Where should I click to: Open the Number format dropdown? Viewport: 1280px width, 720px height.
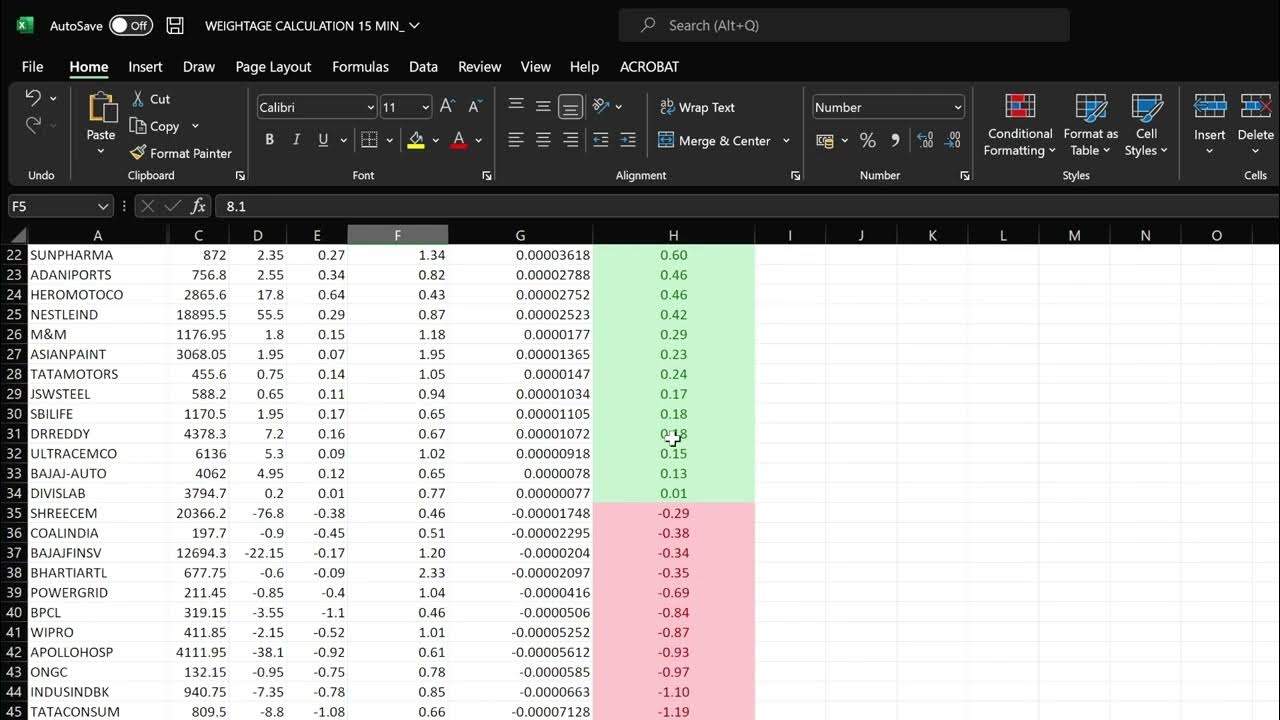coord(958,107)
